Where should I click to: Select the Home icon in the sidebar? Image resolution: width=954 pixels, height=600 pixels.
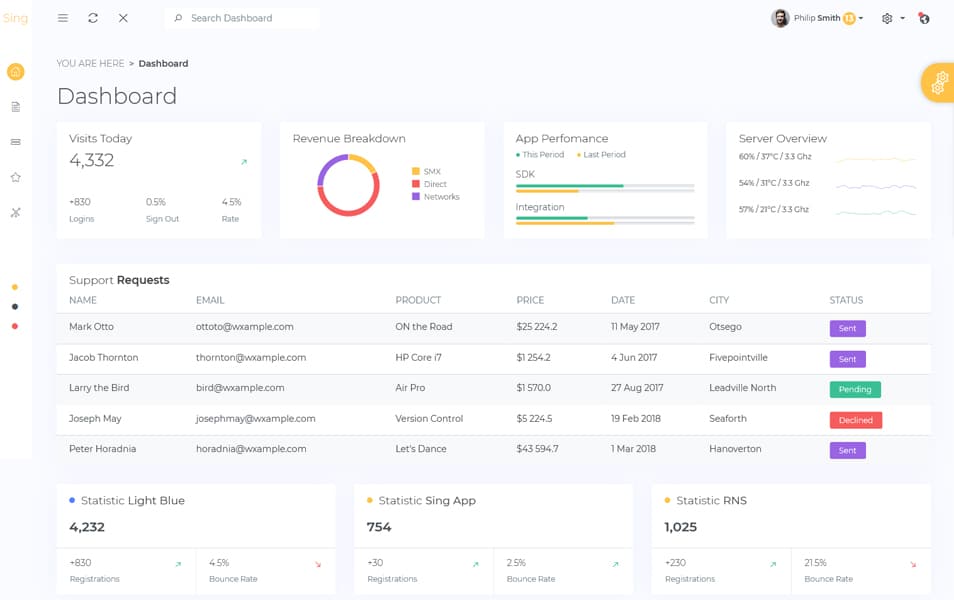coord(14,71)
